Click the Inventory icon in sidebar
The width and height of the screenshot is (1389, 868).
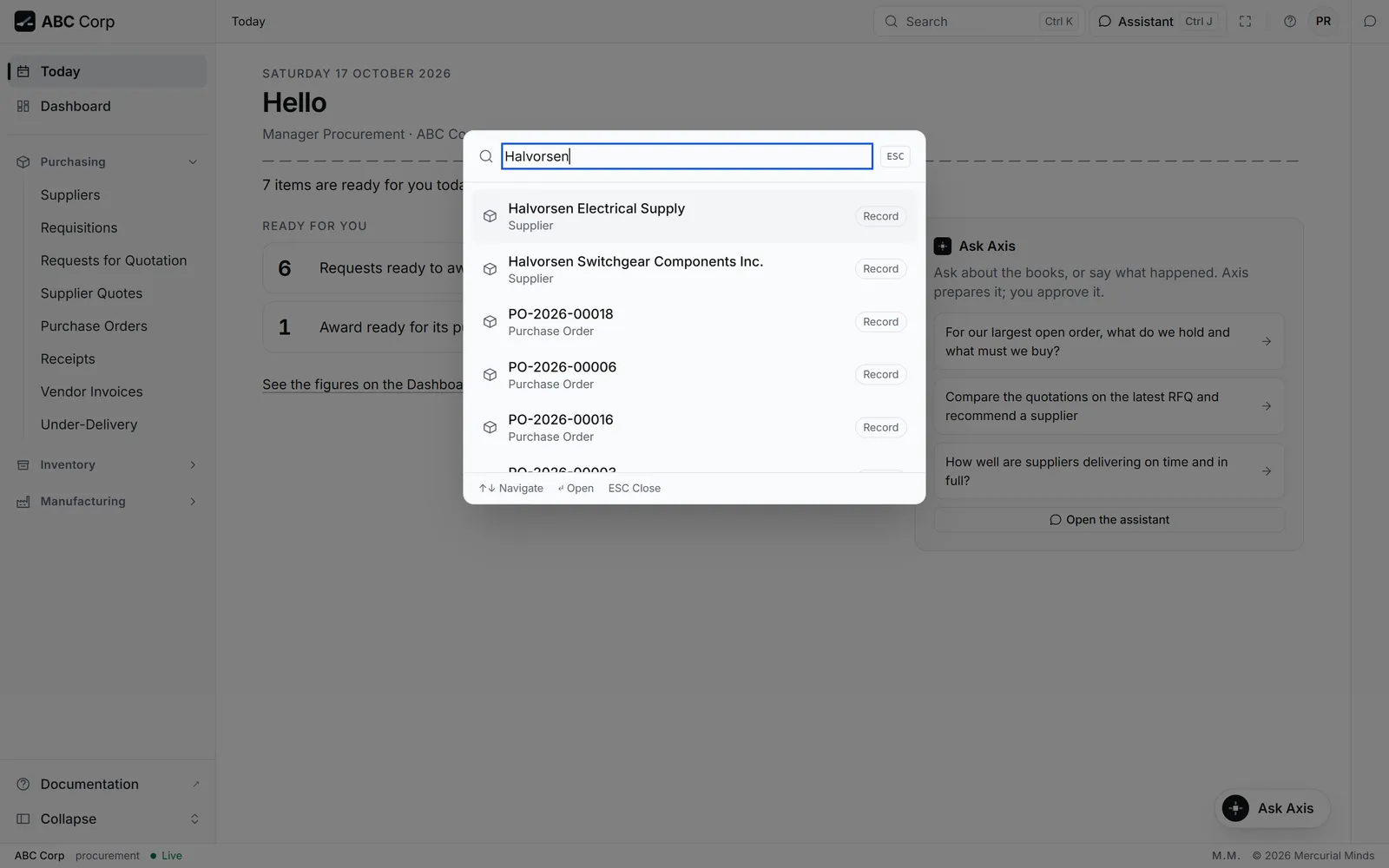pyautogui.click(x=23, y=465)
